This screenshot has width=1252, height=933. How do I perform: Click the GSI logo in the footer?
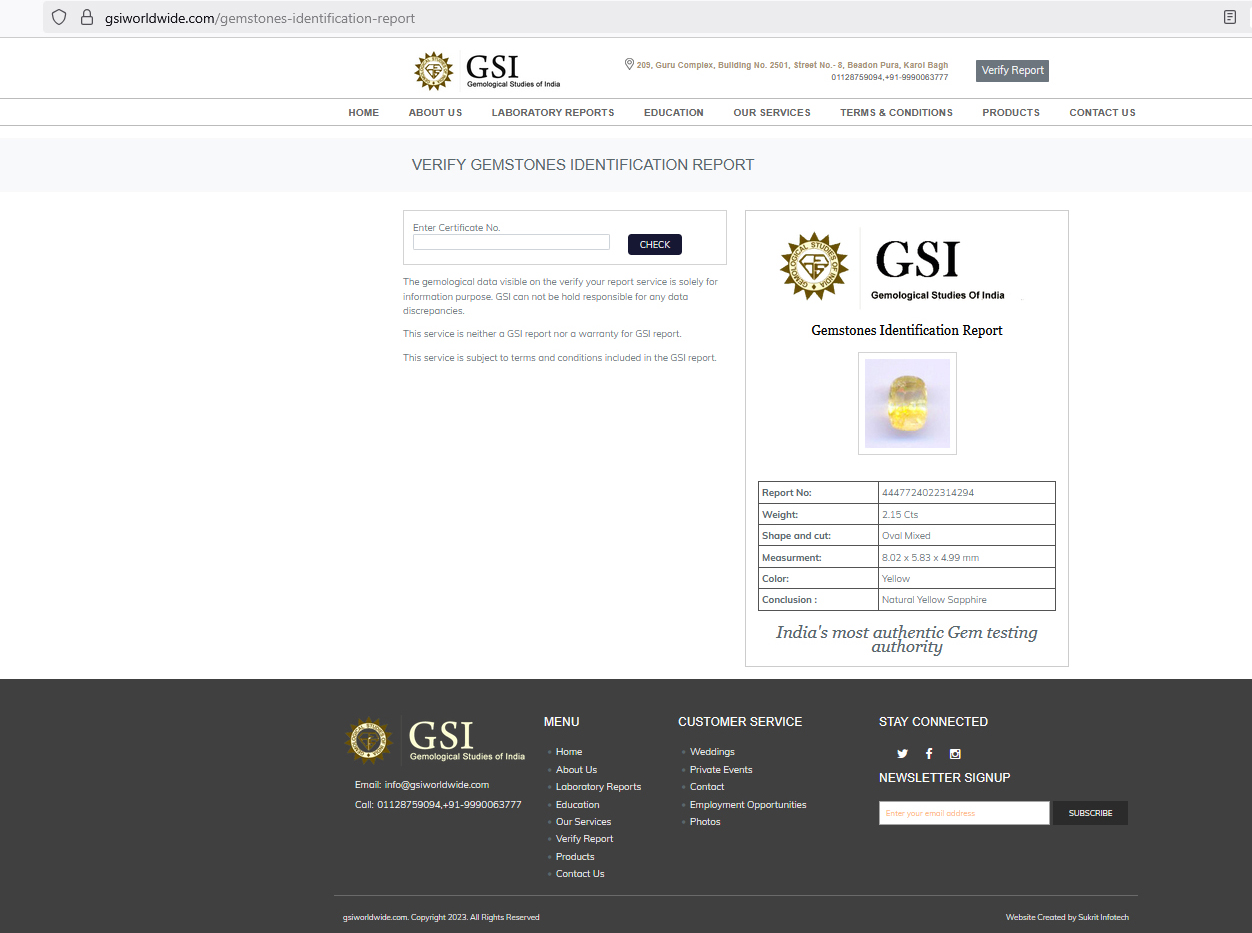click(x=435, y=741)
